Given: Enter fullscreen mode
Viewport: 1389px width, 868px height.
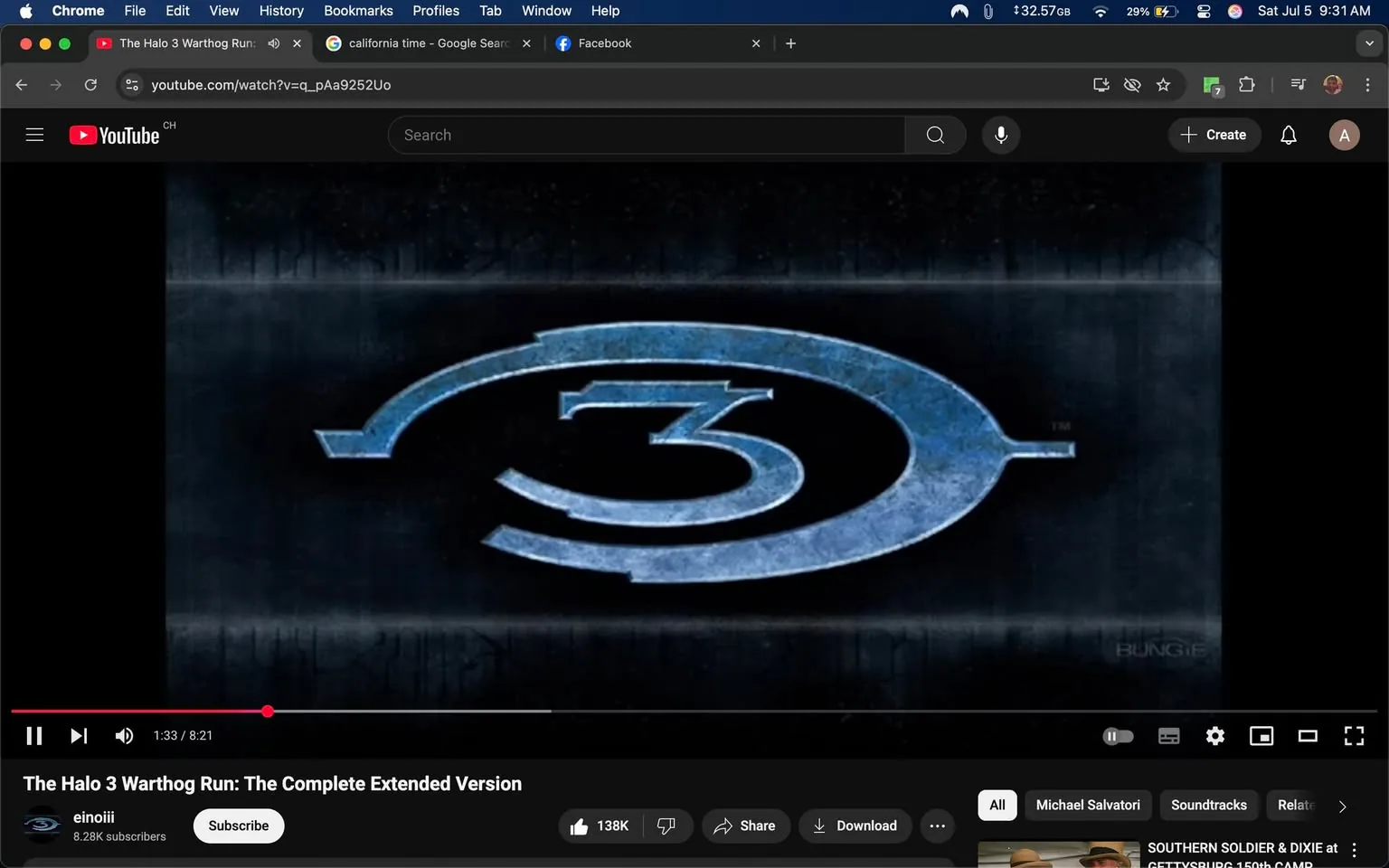Looking at the screenshot, I should (1353, 735).
